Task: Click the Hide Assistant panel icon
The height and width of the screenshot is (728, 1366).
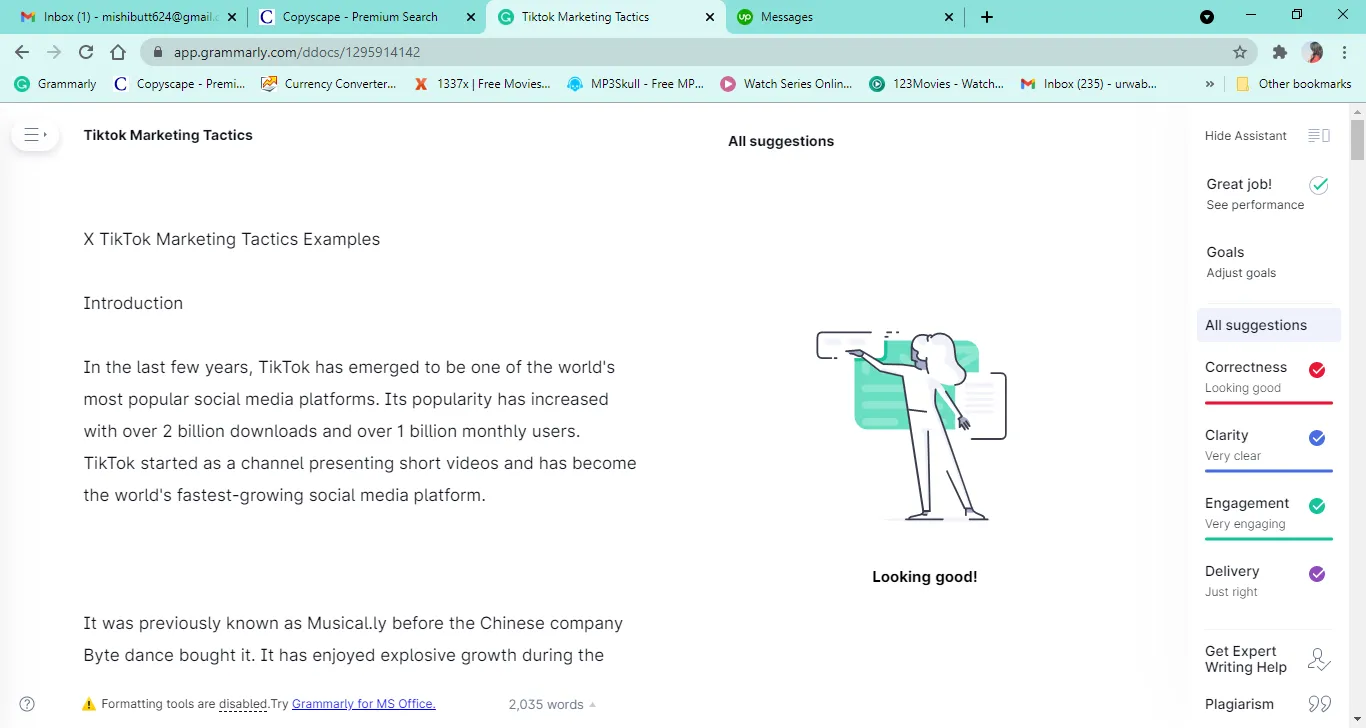Action: 1319,136
